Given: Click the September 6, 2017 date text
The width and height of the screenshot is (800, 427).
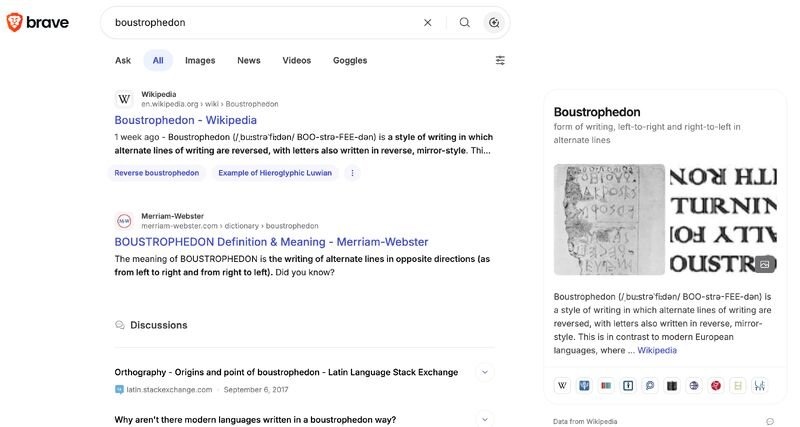Looking at the screenshot, I should coord(256,390).
